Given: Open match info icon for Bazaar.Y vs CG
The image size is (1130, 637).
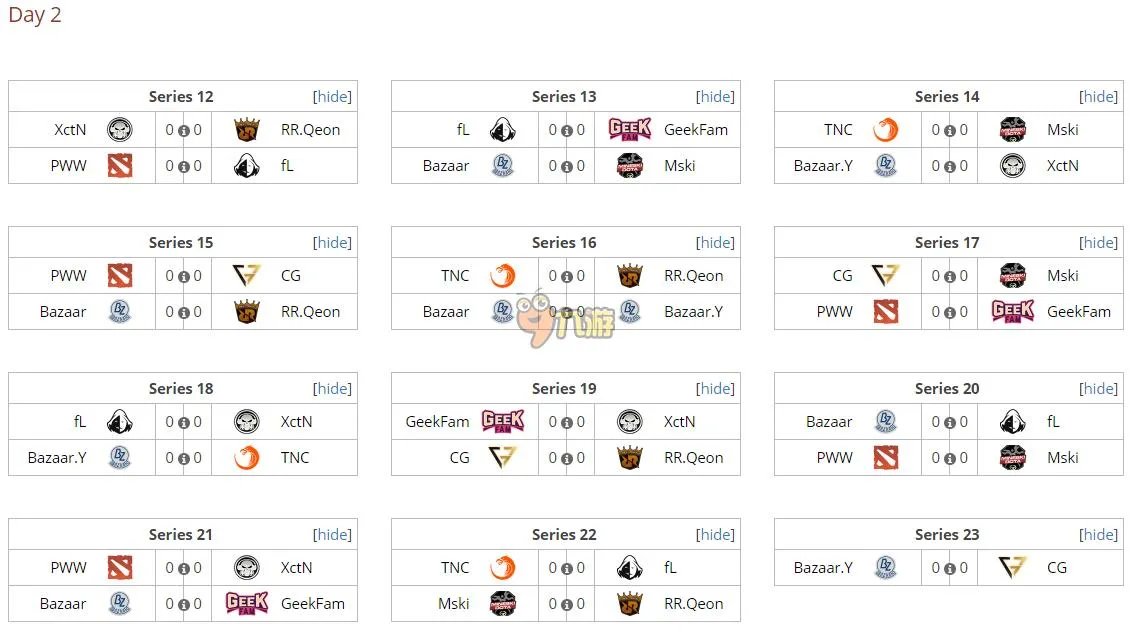Looking at the screenshot, I should (x=950, y=569).
